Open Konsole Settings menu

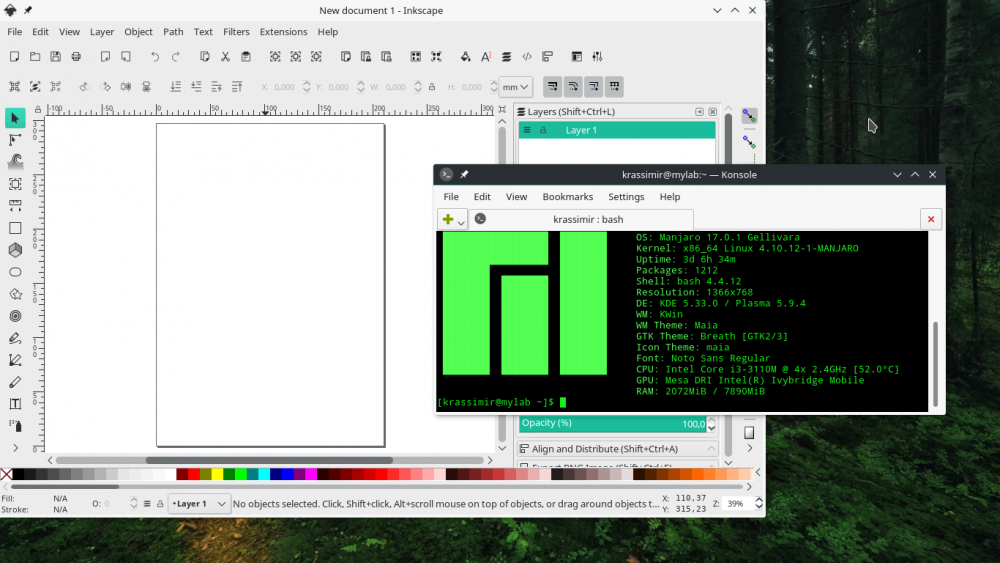(x=626, y=197)
